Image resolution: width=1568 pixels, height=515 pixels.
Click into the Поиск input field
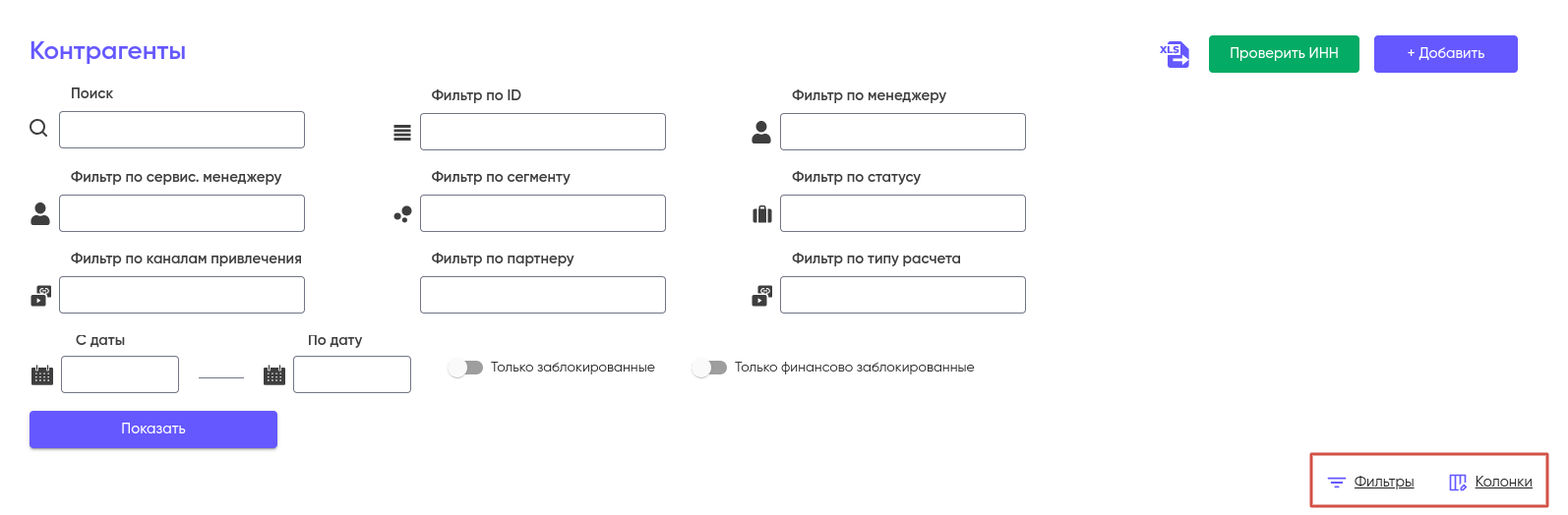click(182, 130)
